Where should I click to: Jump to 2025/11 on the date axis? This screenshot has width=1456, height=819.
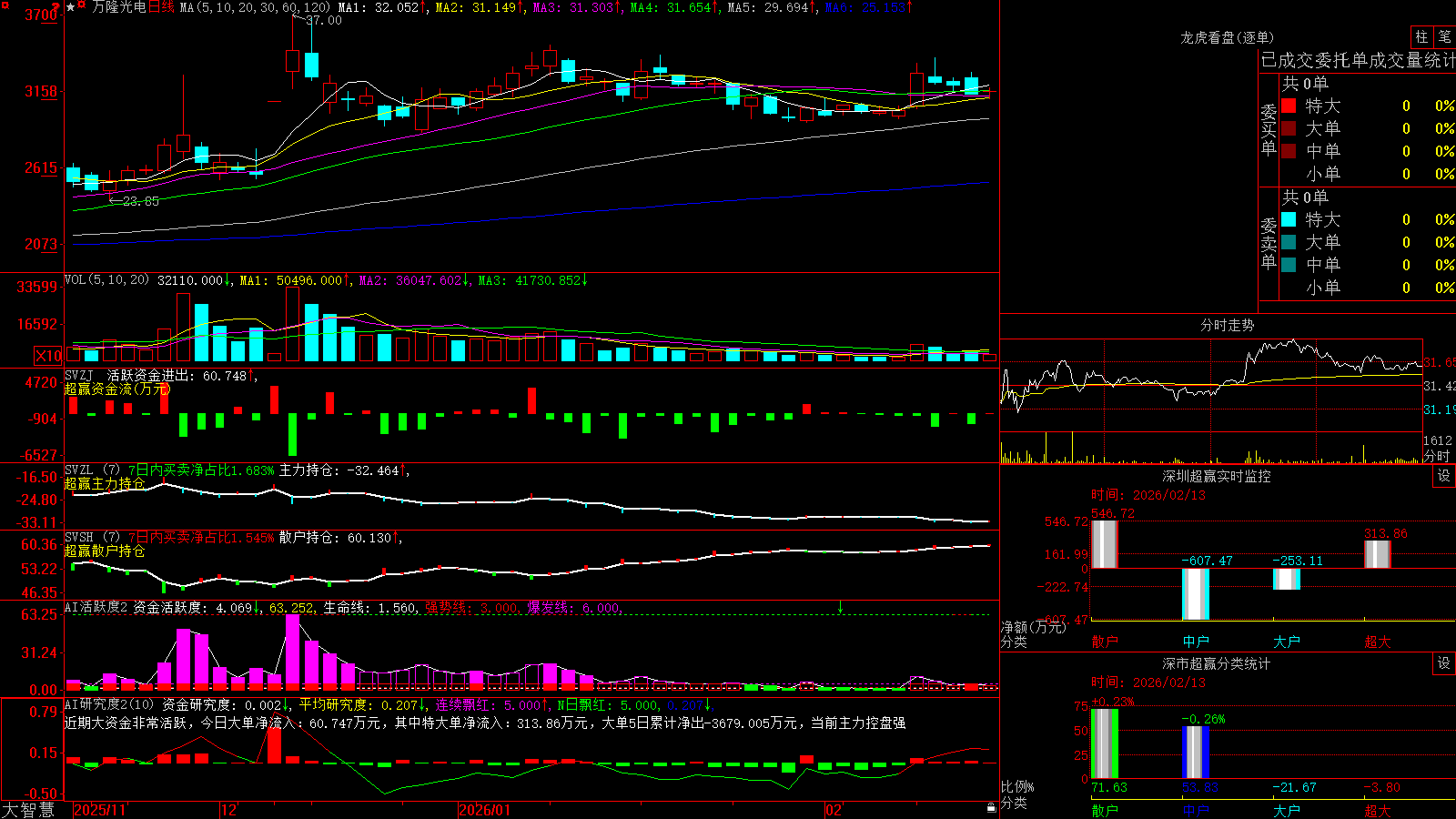click(x=100, y=810)
